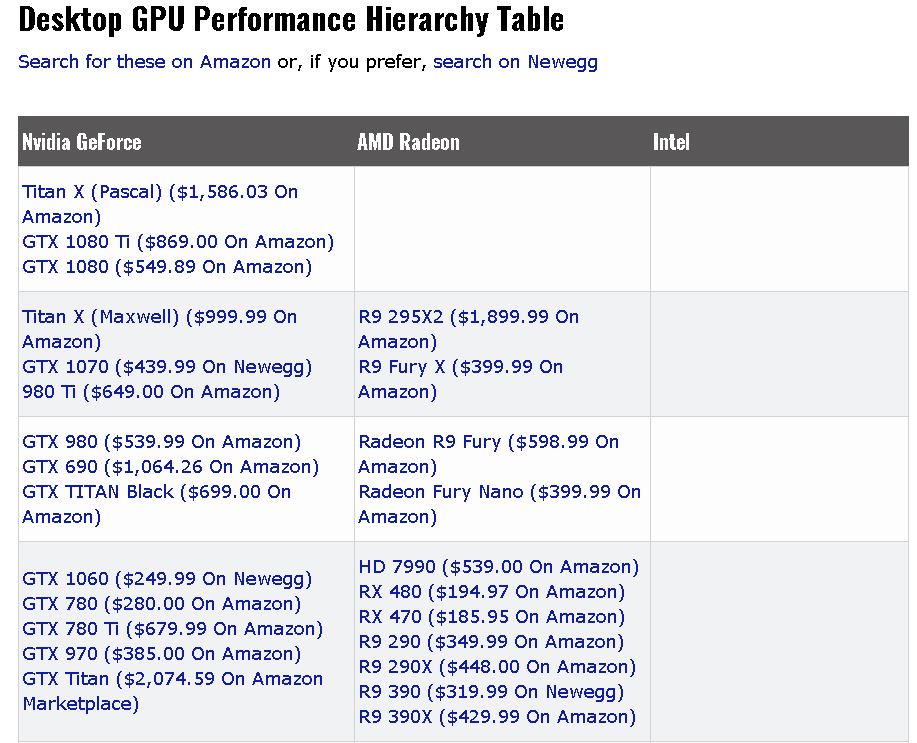Open the "Search for these on Amazon" link
The width and height of the screenshot is (917, 743).
(144, 62)
